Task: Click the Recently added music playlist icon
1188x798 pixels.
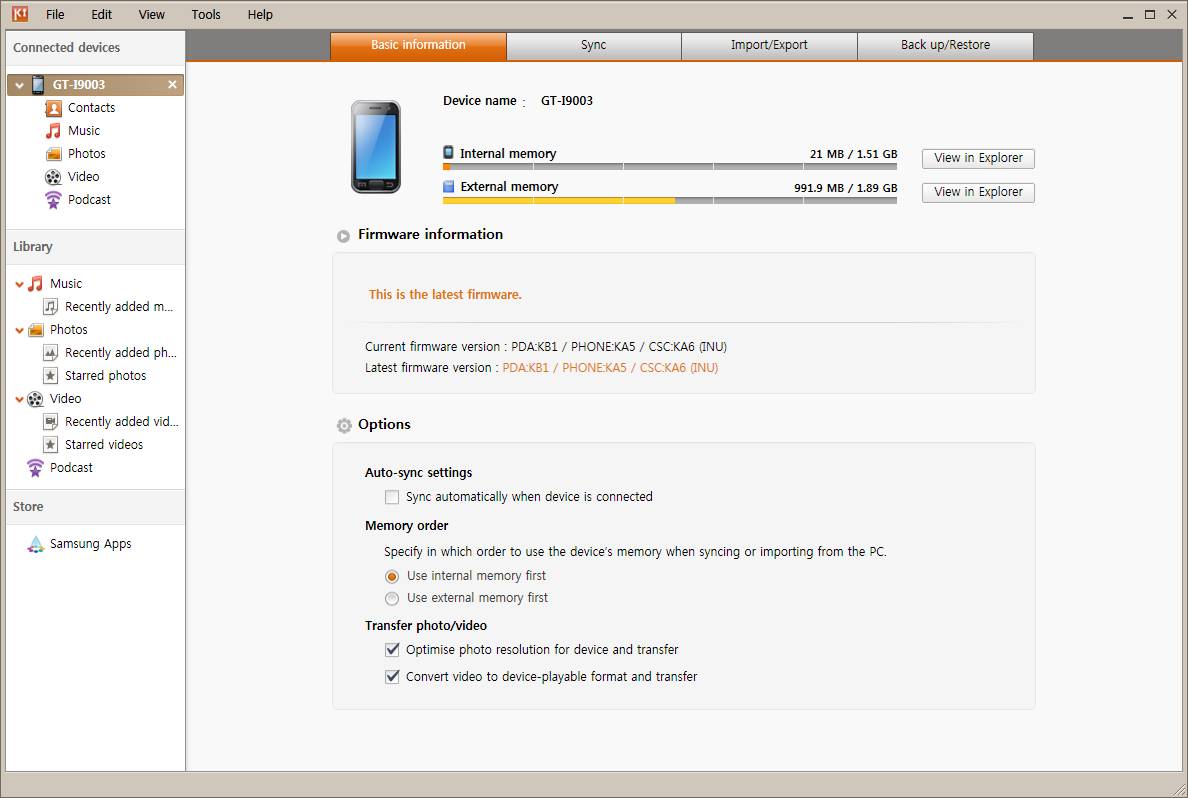Action: pyautogui.click(x=50, y=306)
